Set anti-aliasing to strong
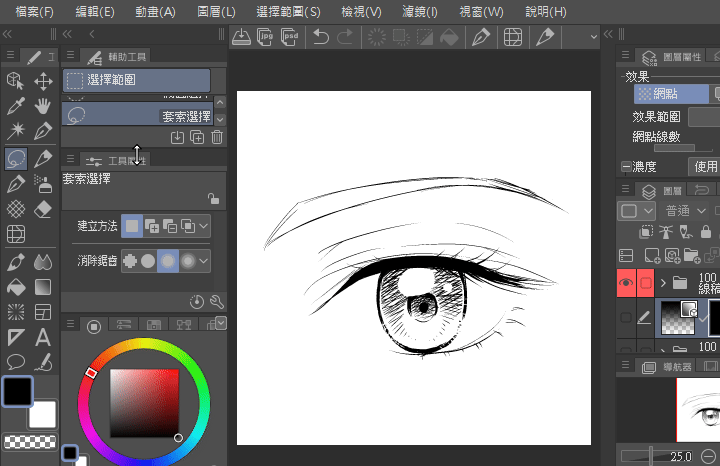 coord(188,261)
